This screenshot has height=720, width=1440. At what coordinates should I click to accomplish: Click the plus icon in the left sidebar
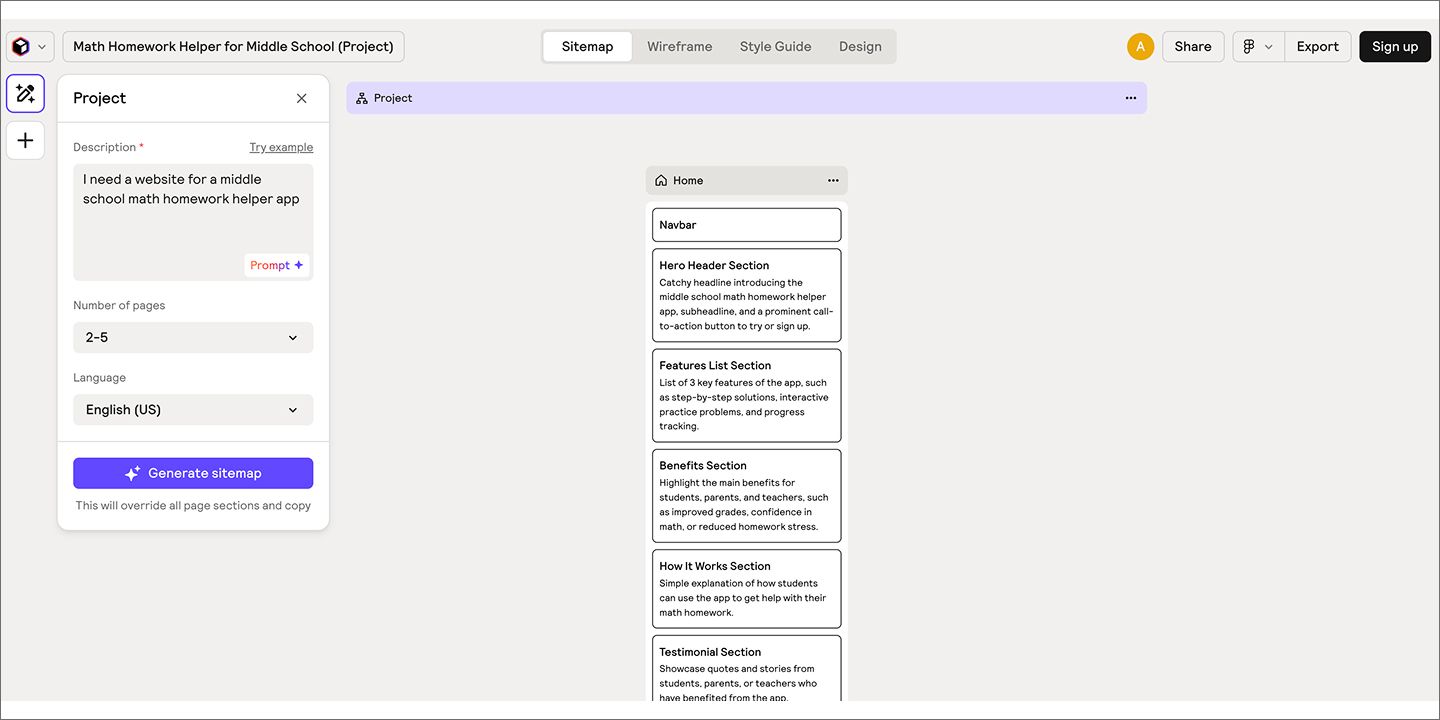tap(25, 140)
